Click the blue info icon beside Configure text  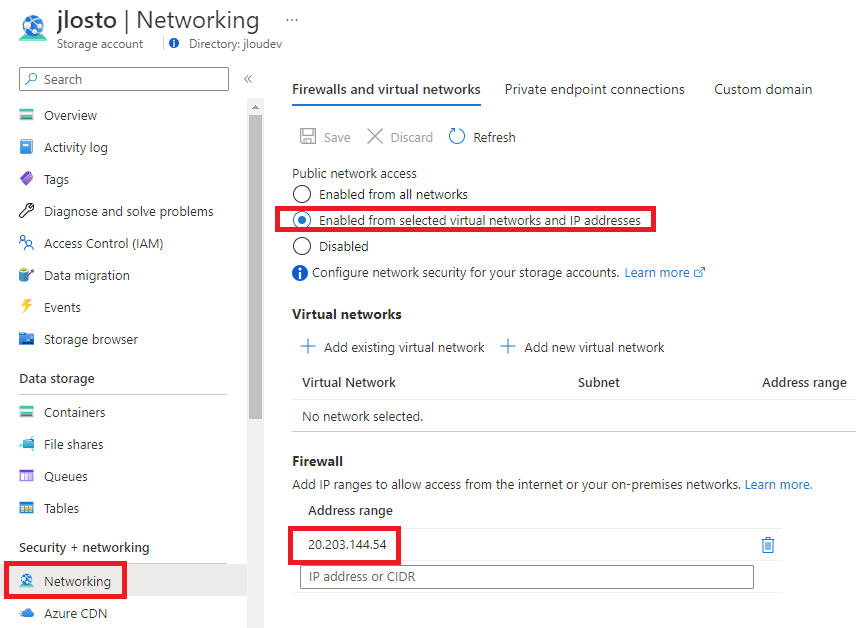[300, 272]
